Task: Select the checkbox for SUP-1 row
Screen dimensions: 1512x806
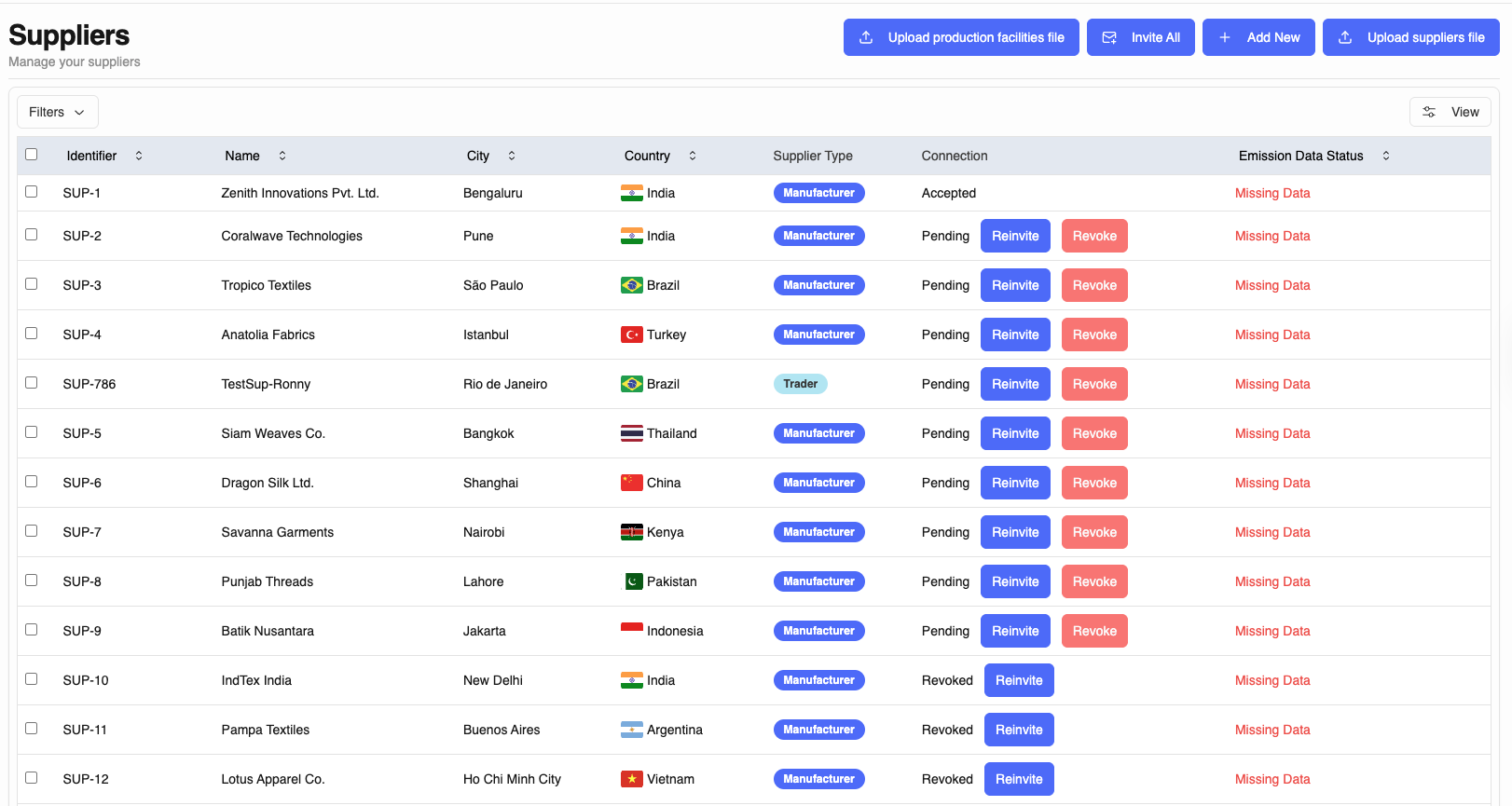Action: 32,192
